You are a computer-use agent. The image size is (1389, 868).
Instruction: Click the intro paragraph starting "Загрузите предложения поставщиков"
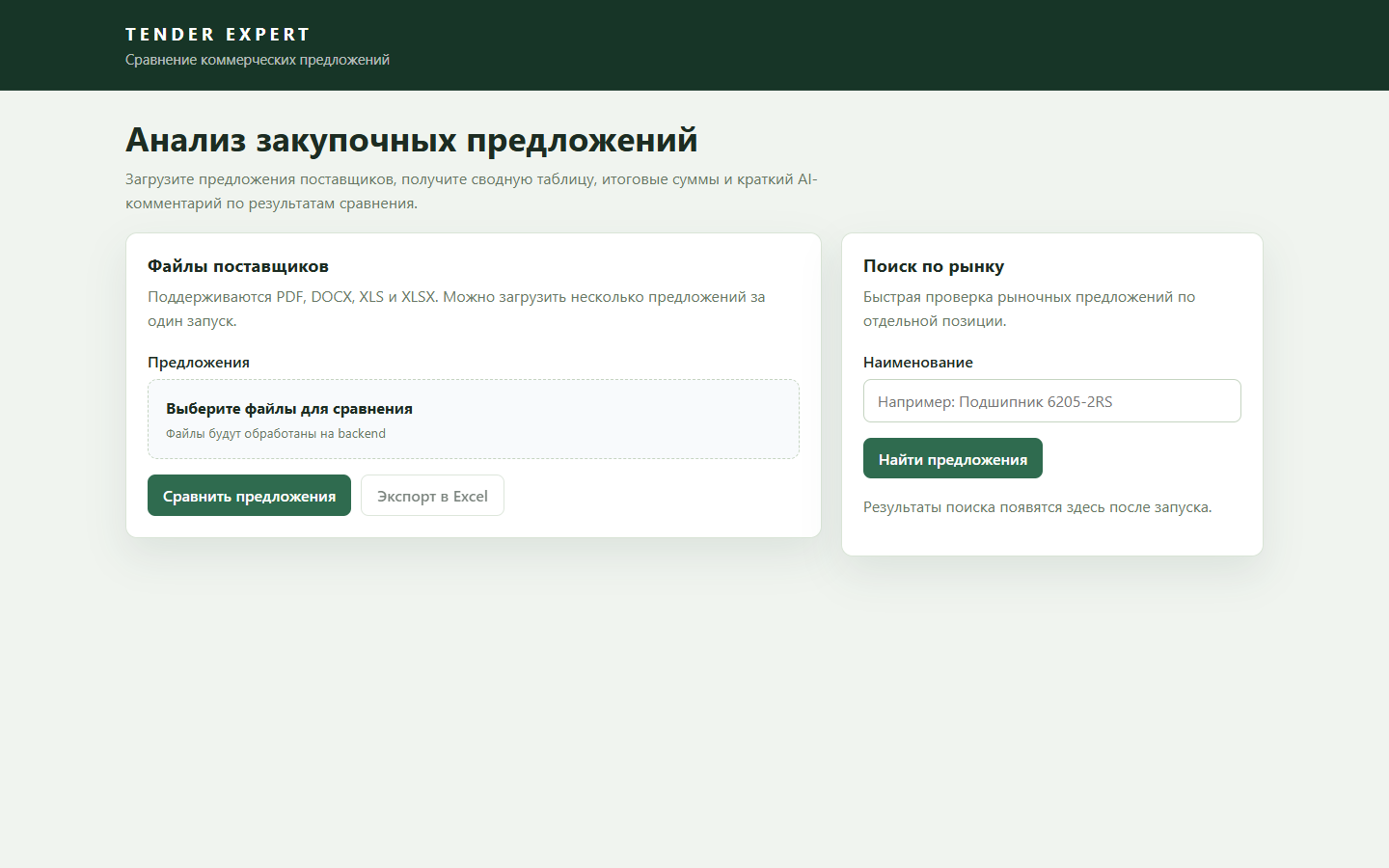pyautogui.click(x=472, y=191)
